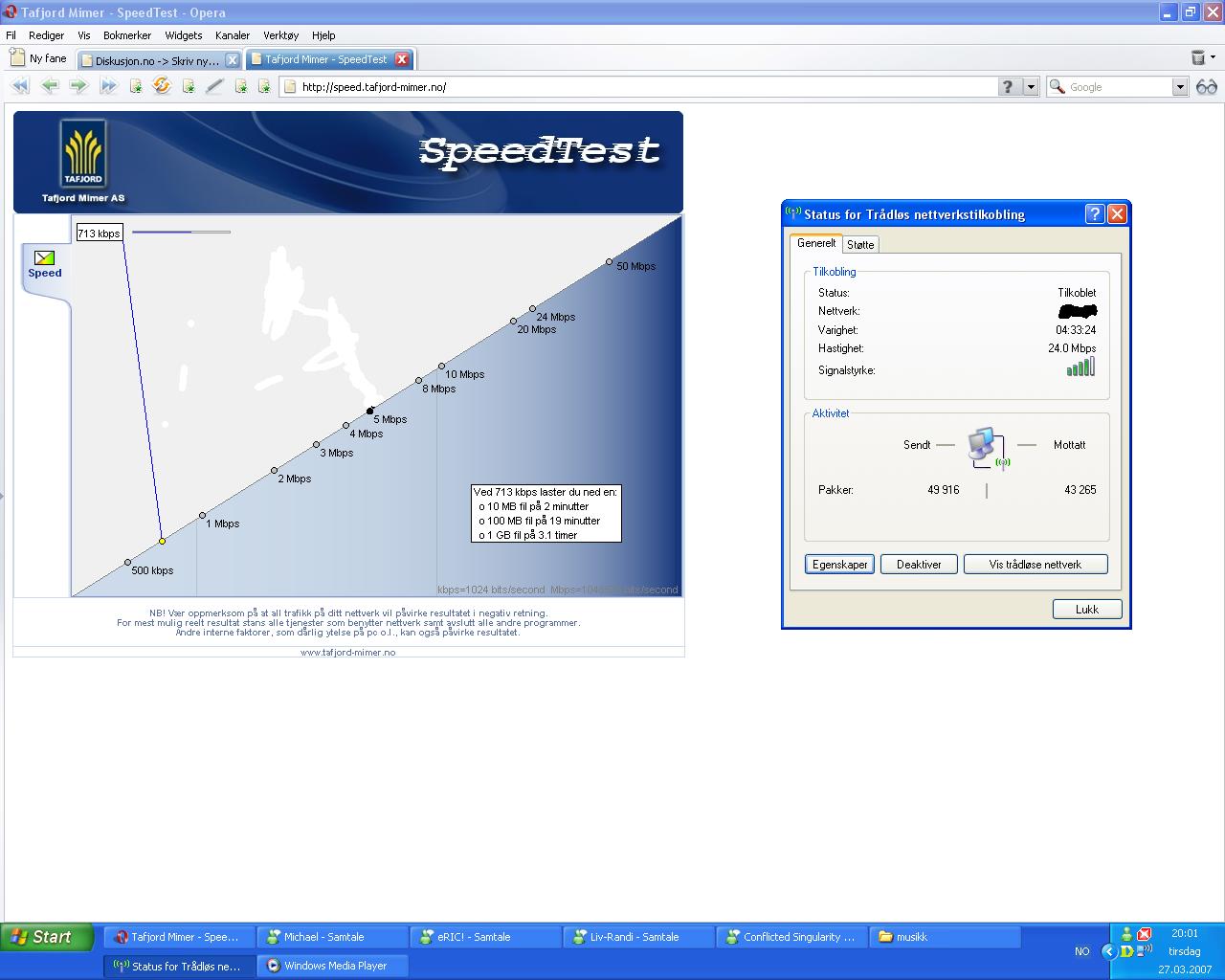Open the Vis menu
The image size is (1225, 980).
(84, 35)
